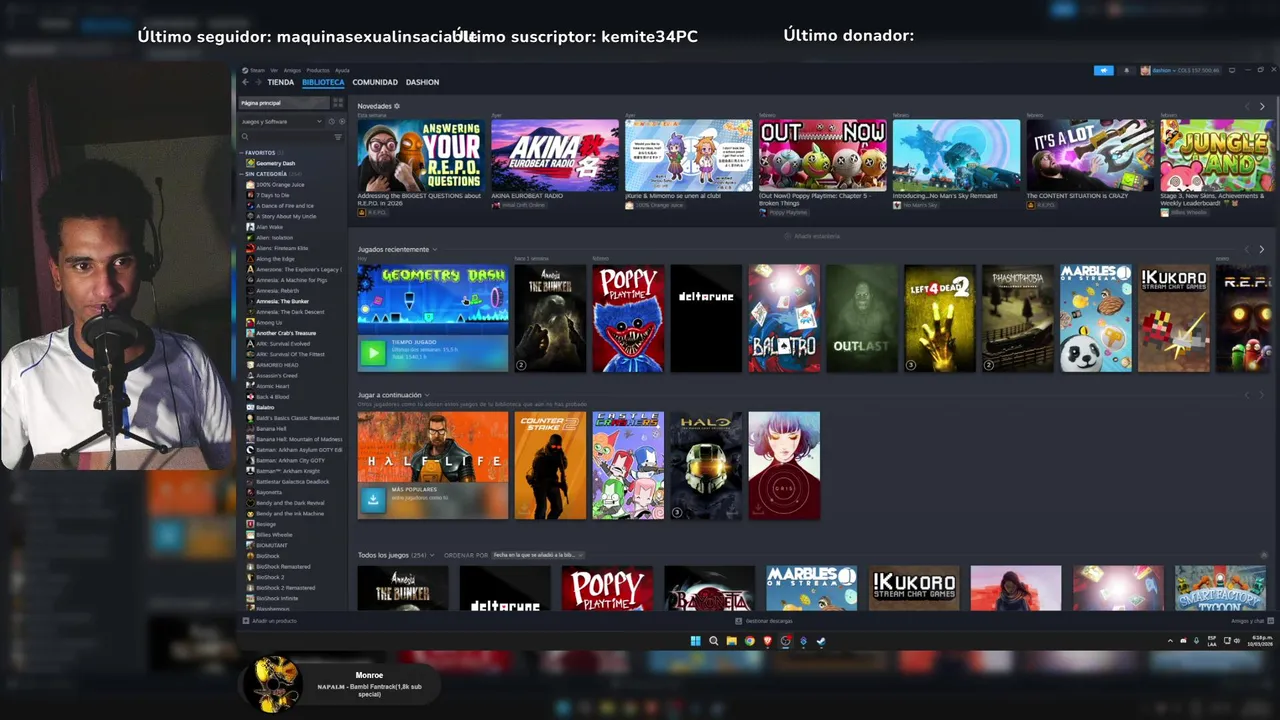Go to the TIENDA tab
The width and height of the screenshot is (1280, 720).
[280, 82]
